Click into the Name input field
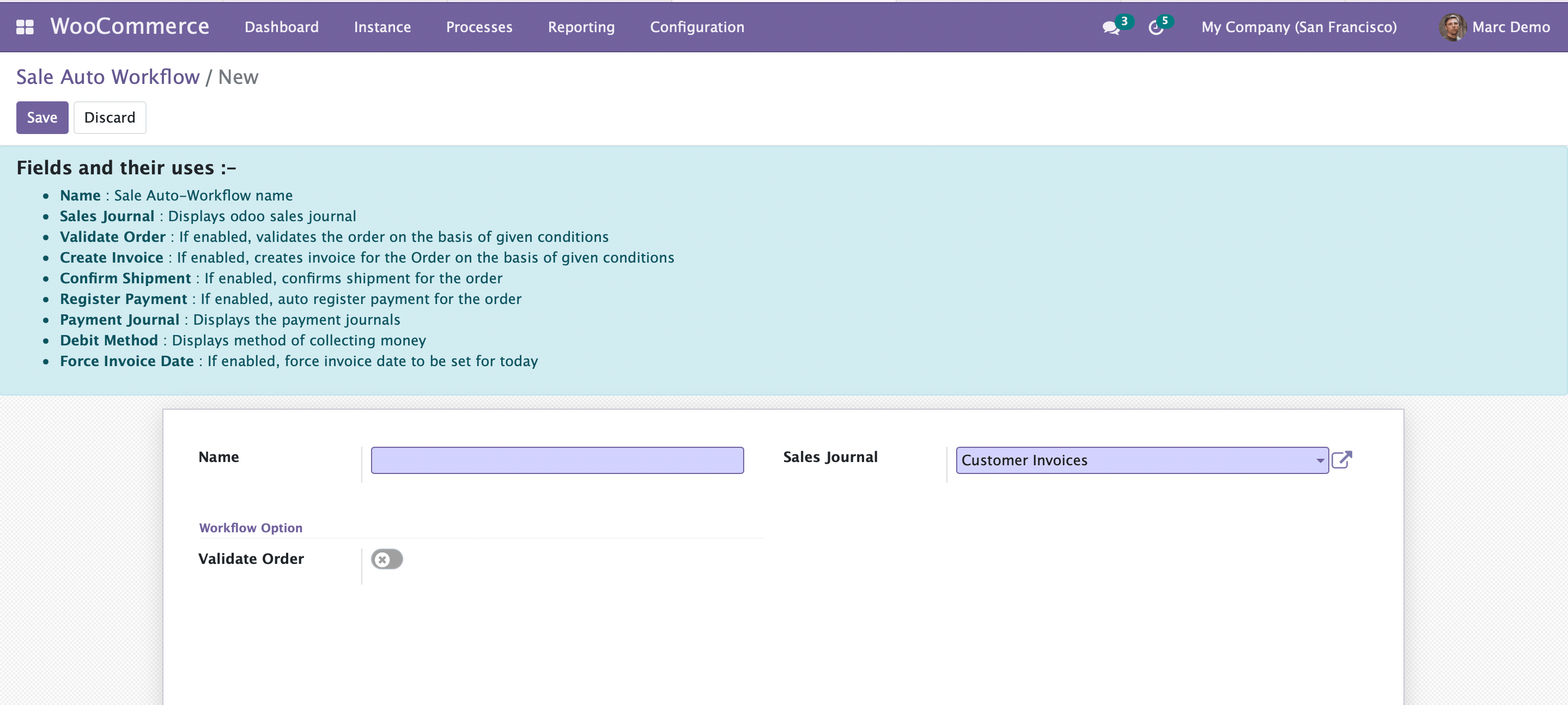This screenshot has width=1568, height=705. click(x=557, y=460)
